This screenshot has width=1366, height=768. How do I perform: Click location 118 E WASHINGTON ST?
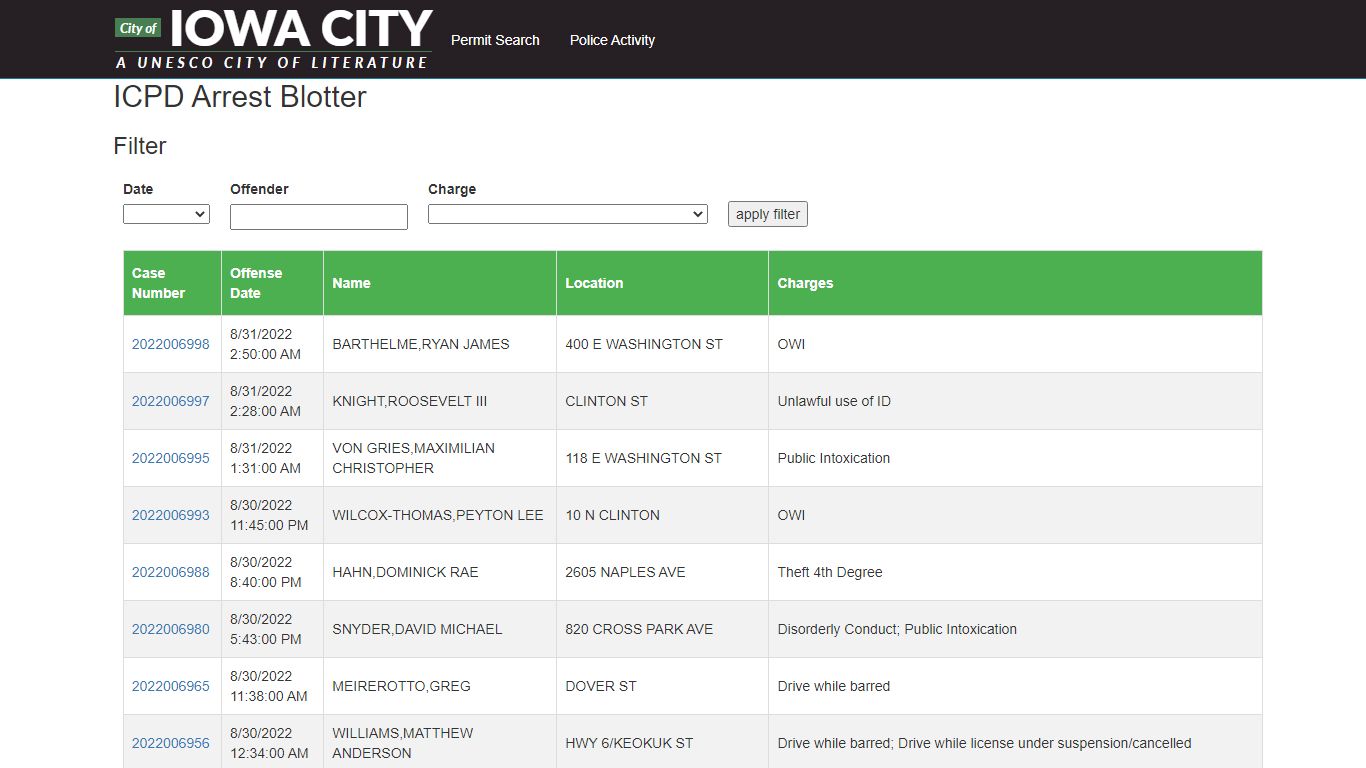643,458
